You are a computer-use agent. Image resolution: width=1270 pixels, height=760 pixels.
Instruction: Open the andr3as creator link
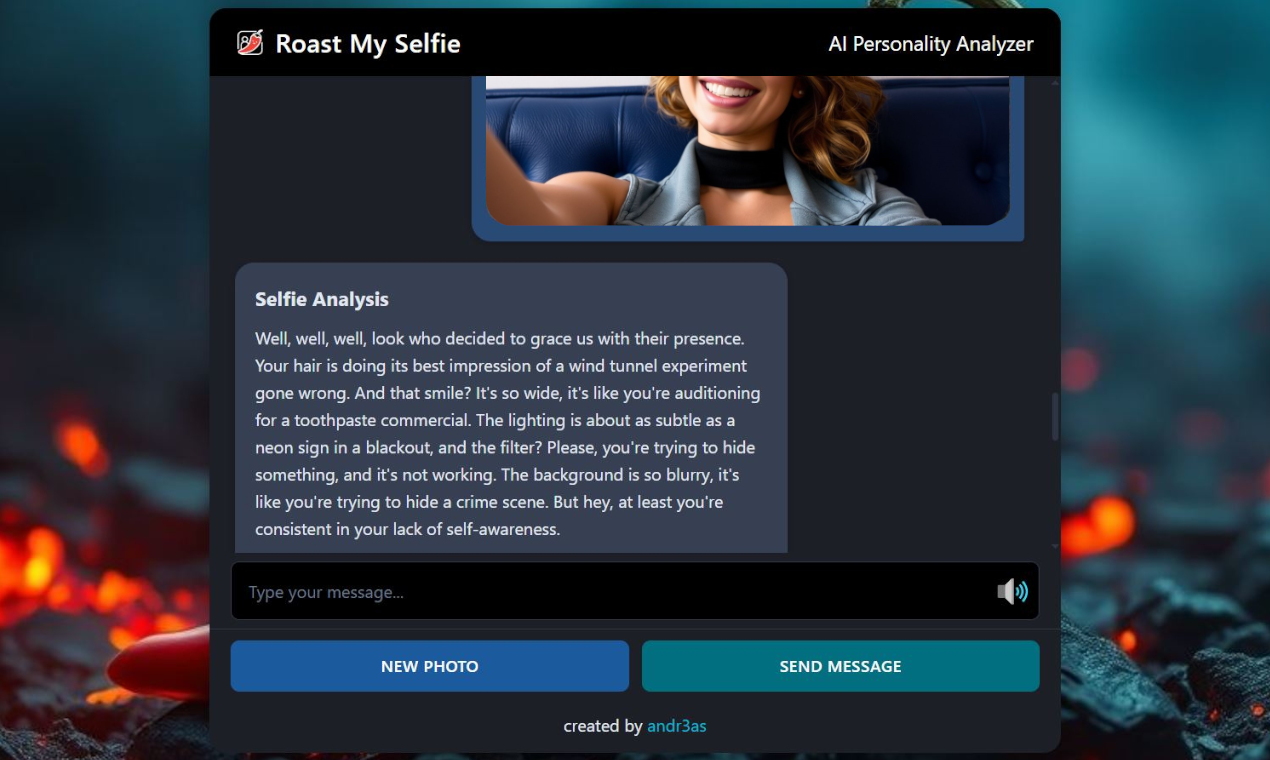(677, 726)
